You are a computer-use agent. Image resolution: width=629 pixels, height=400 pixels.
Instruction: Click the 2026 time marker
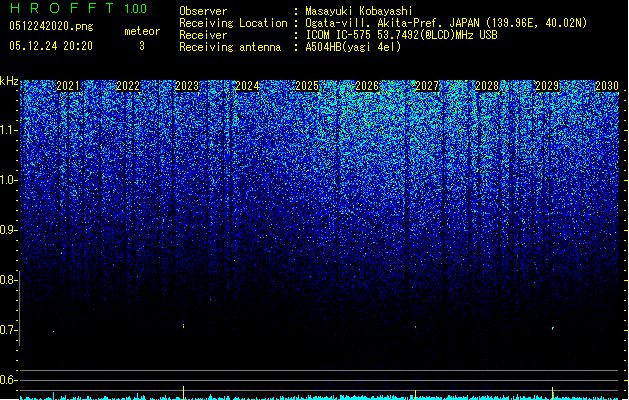tap(367, 86)
